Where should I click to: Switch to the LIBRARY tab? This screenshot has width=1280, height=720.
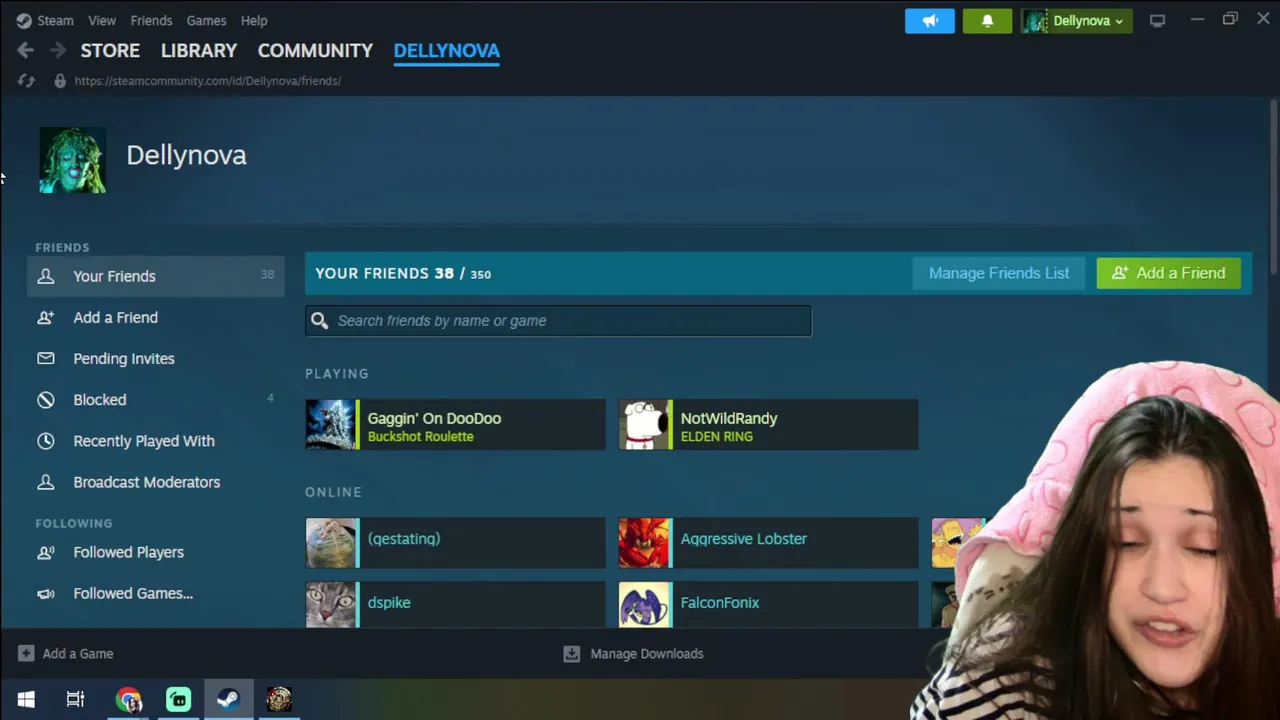(199, 50)
